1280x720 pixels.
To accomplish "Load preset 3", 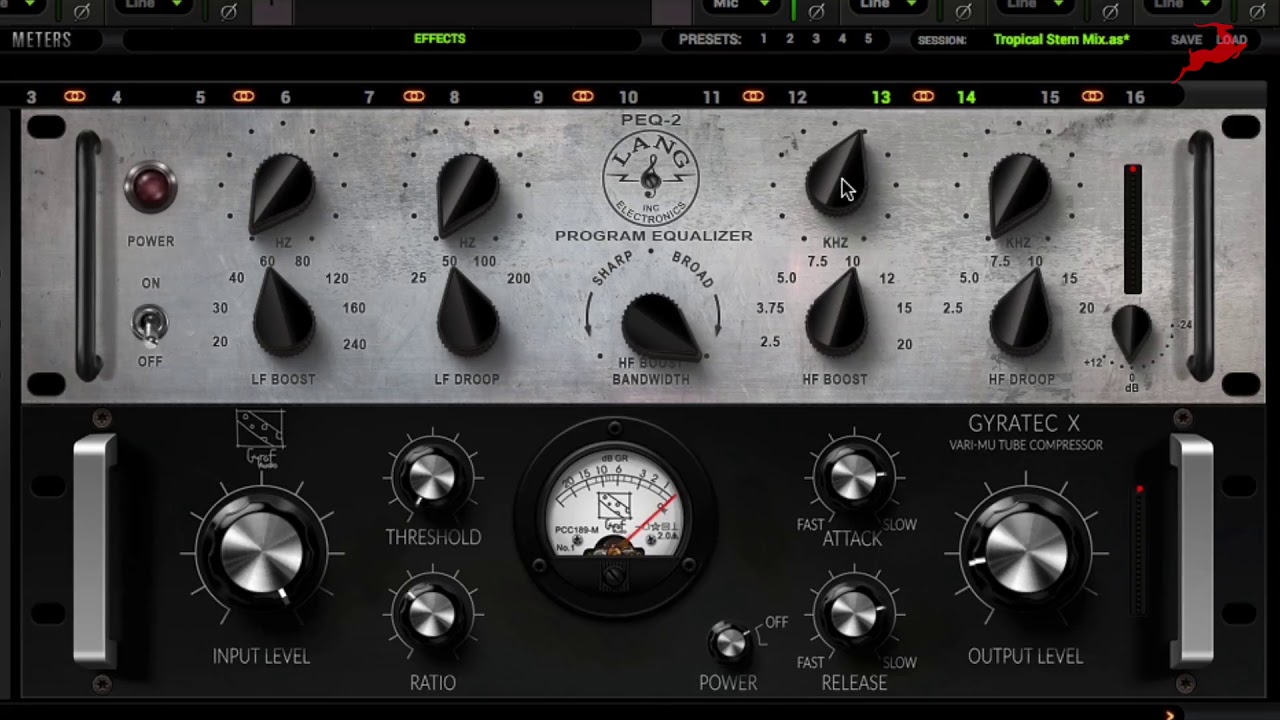I will click(x=815, y=39).
